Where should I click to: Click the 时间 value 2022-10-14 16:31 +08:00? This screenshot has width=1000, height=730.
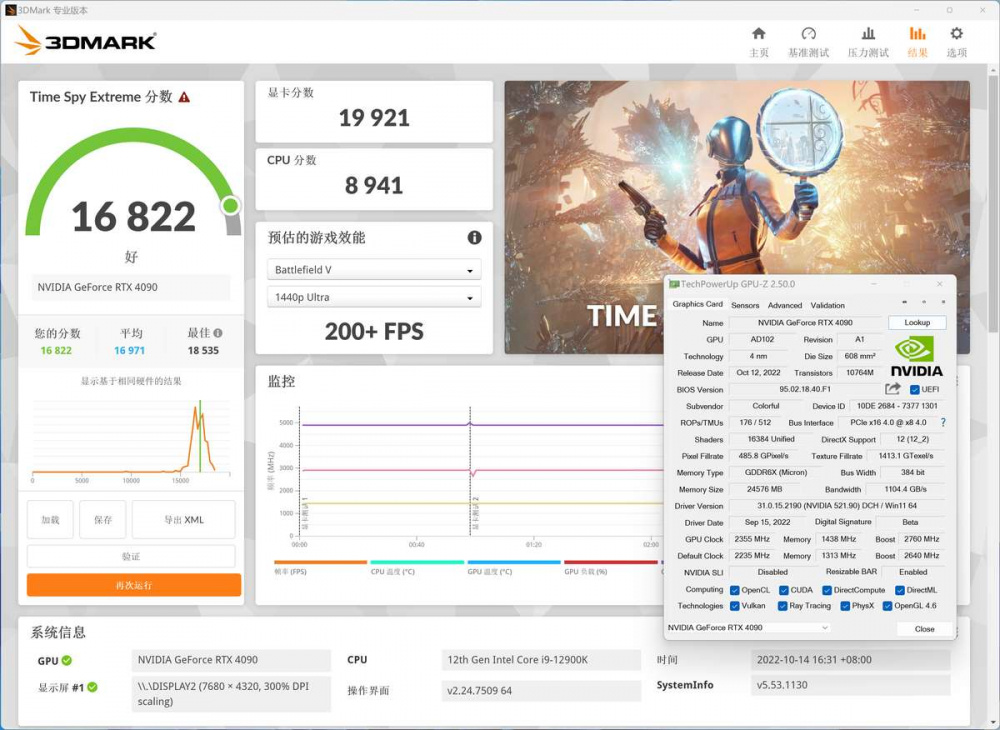pyautogui.click(x=851, y=660)
